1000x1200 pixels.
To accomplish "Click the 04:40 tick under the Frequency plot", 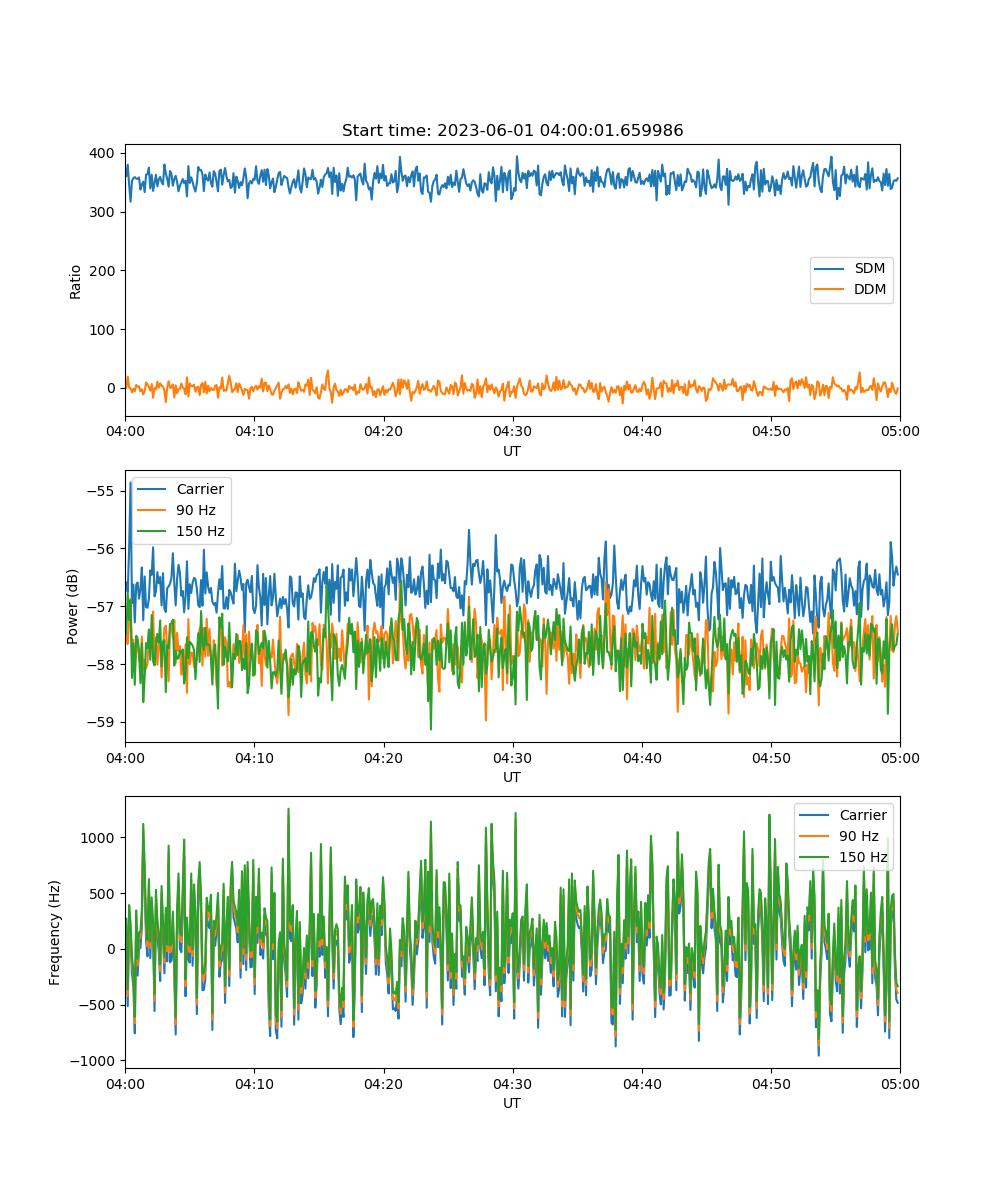I will (641, 1084).
